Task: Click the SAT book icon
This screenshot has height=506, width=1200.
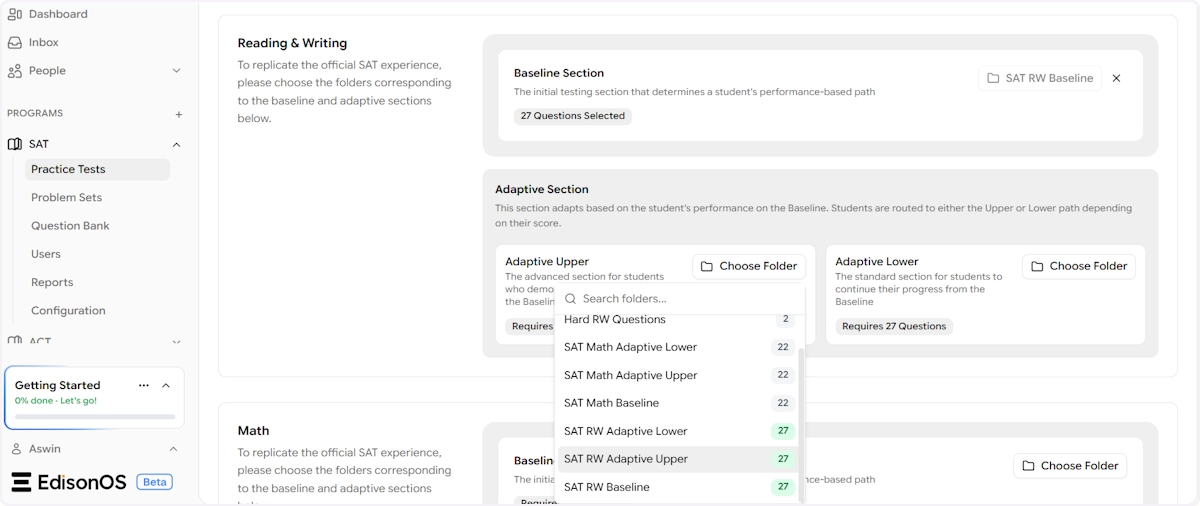Action: [x=15, y=144]
